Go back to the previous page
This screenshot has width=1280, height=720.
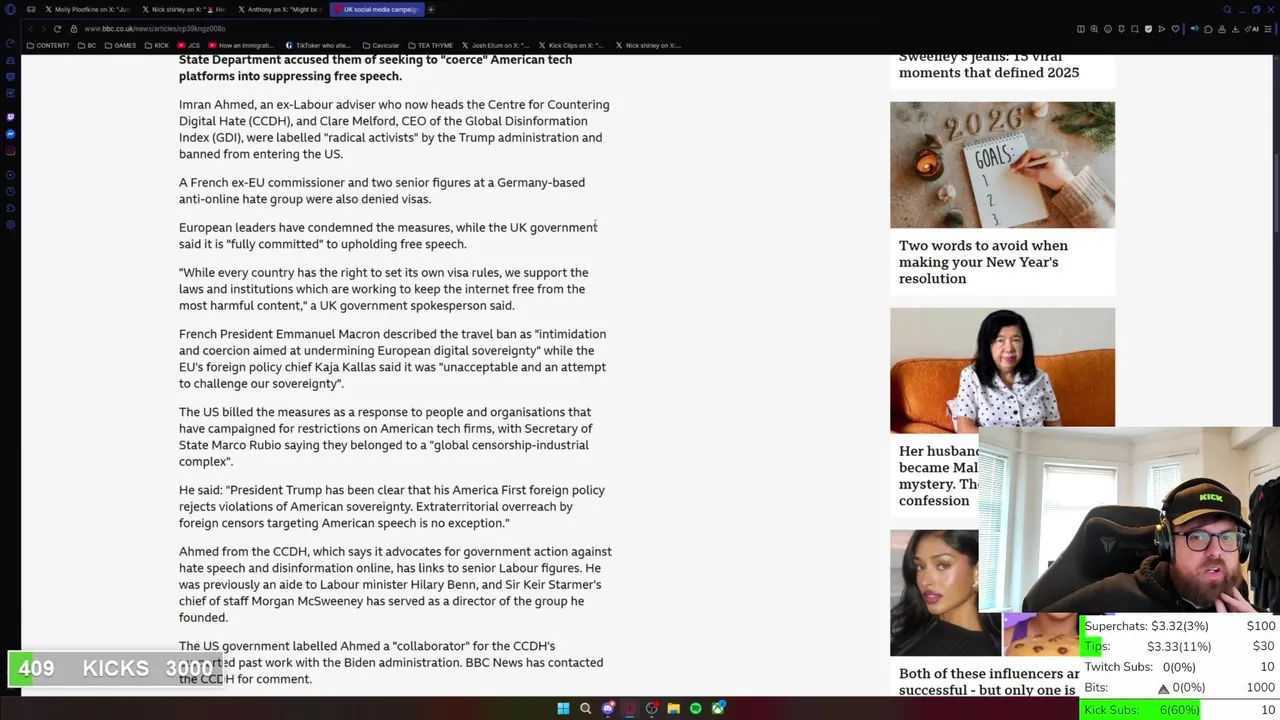31,29
